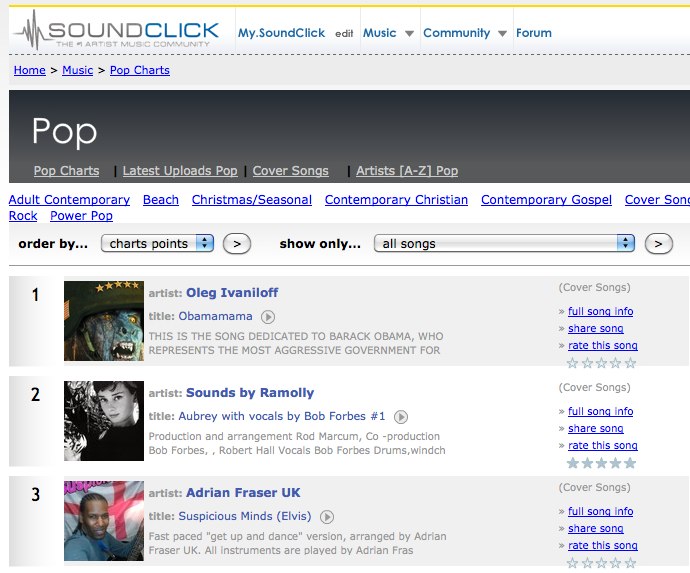View full song info for Aubrey
Image resolution: width=690 pixels, height=573 pixels.
pyautogui.click(x=600, y=411)
